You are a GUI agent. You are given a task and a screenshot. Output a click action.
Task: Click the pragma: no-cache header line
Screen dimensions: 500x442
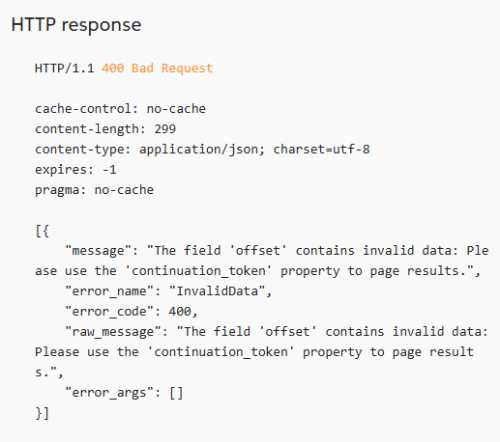point(94,190)
